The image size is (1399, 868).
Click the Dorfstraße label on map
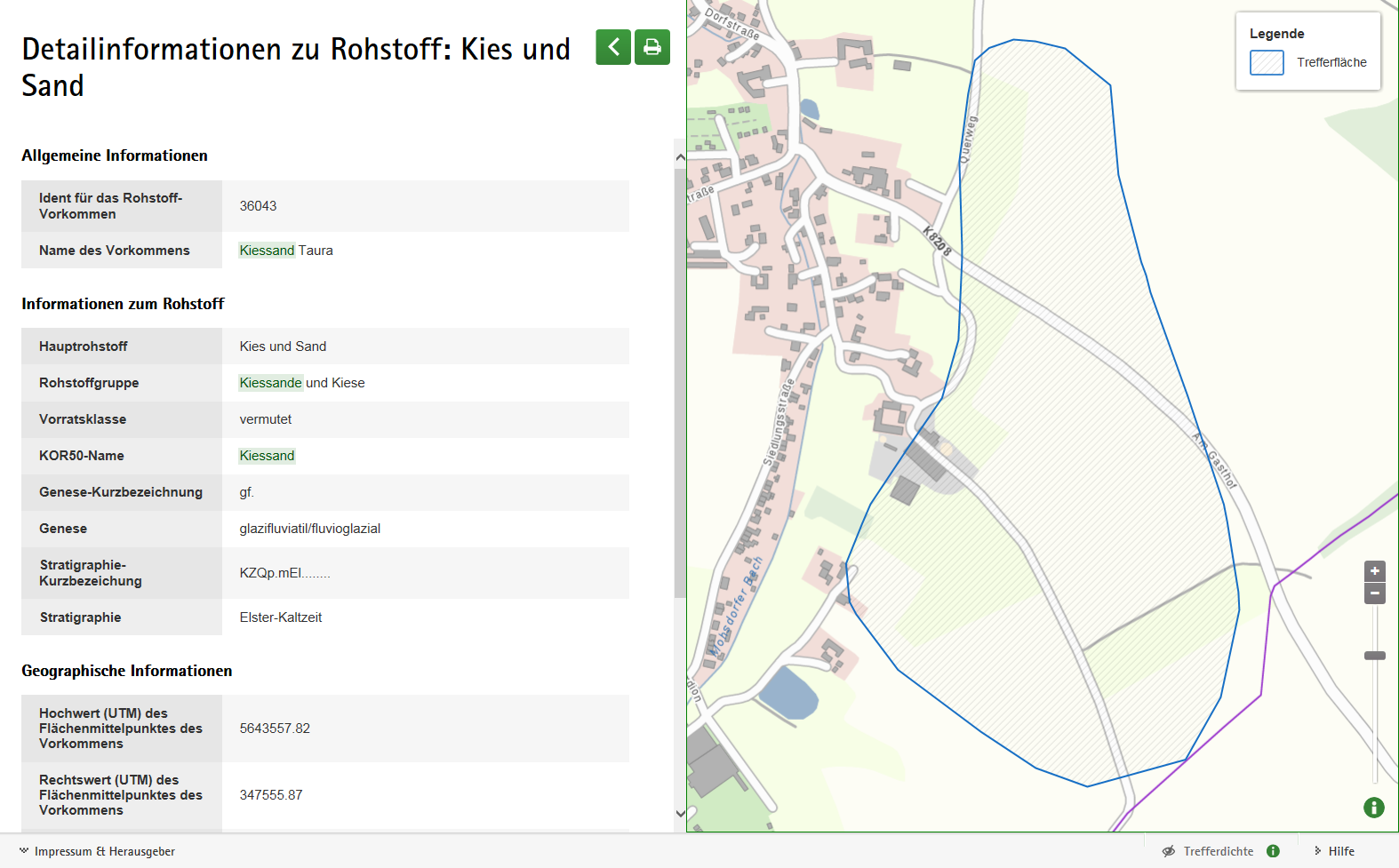732,23
